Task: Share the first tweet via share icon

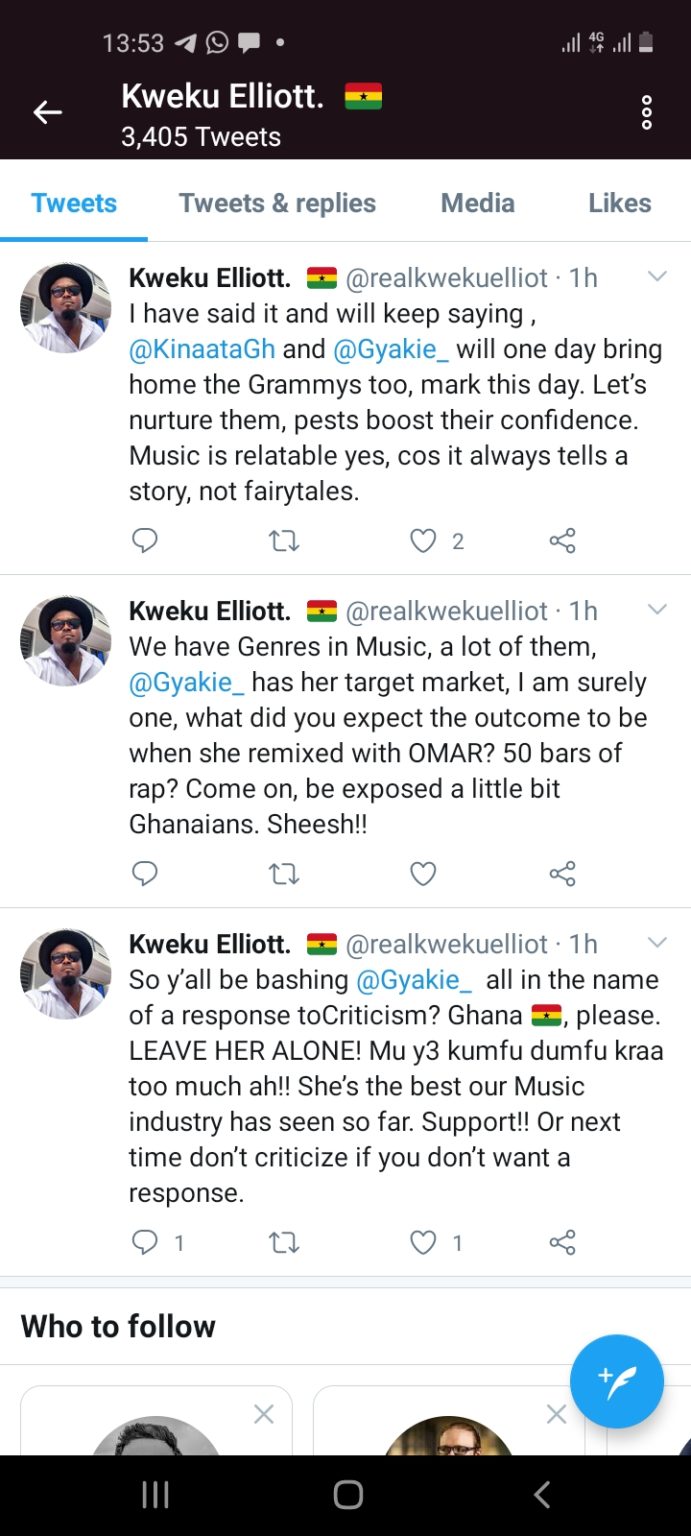Action: coord(562,540)
